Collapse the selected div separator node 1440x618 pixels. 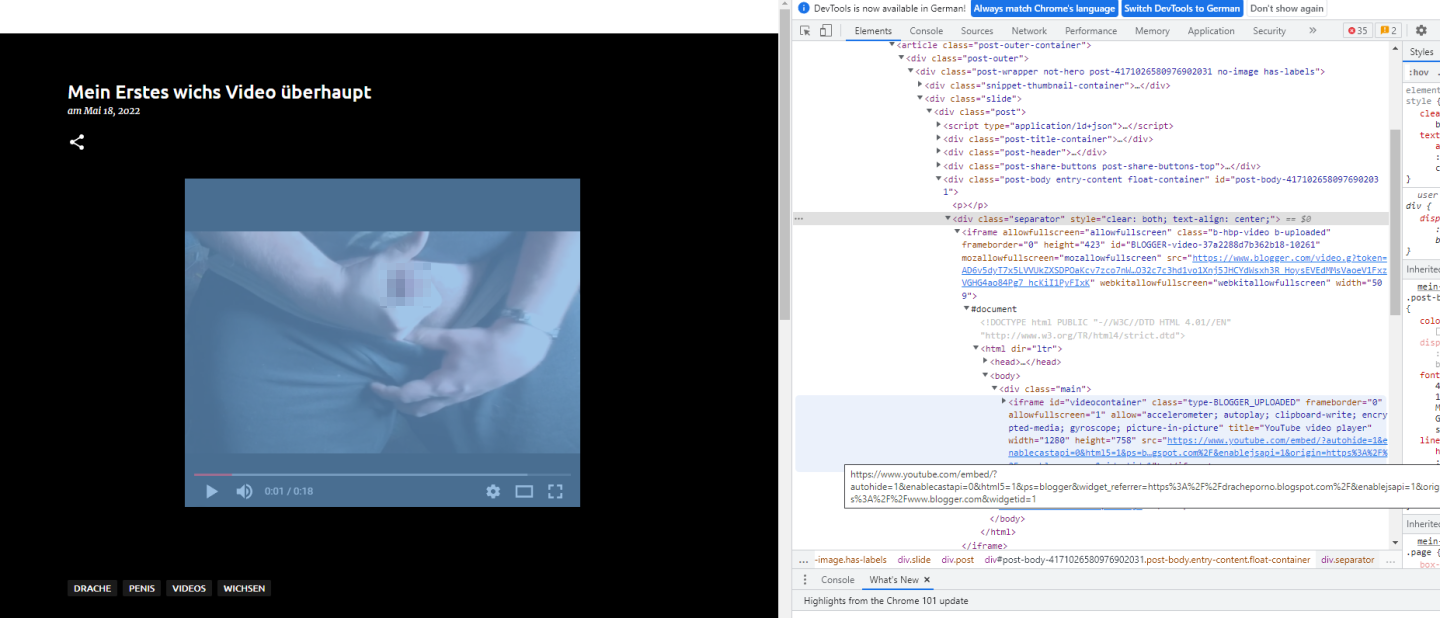(948, 218)
